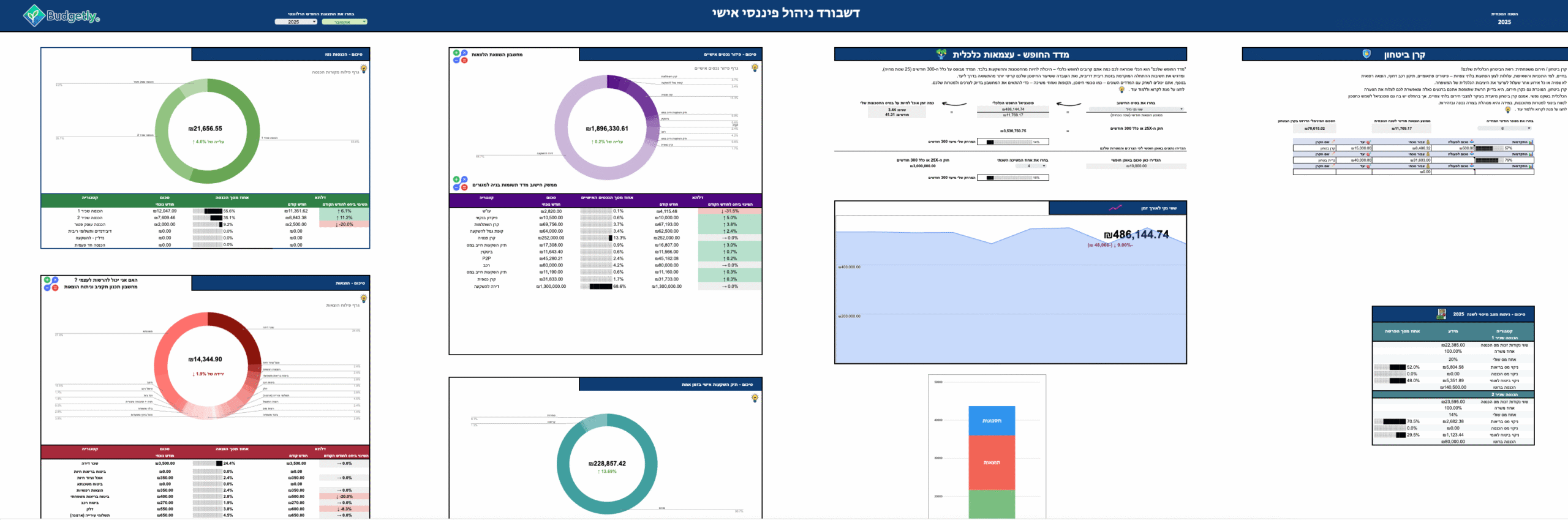Open the green month selector dropdown

pos(344,22)
